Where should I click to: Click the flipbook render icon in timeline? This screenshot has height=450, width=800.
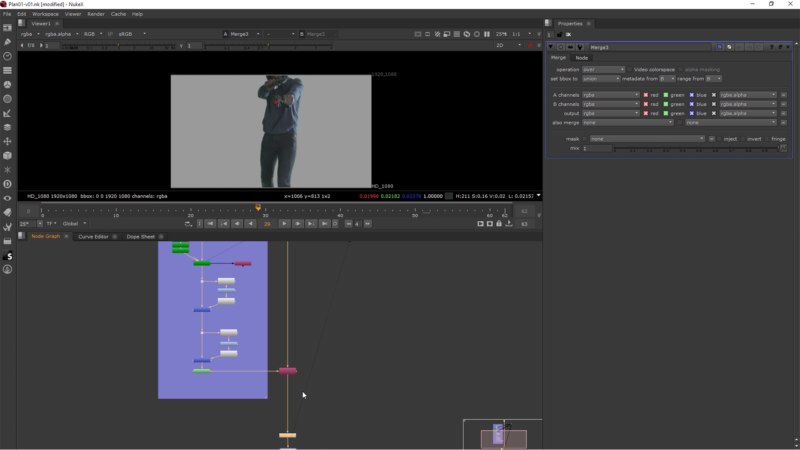[x=480, y=223]
